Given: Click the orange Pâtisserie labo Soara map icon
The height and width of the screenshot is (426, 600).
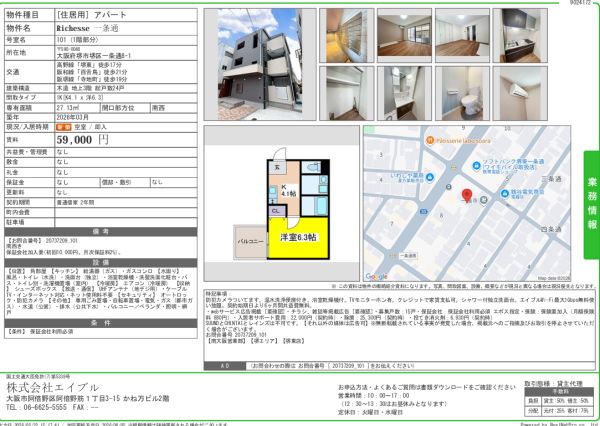Looking at the screenshot, I should (430, 140).
